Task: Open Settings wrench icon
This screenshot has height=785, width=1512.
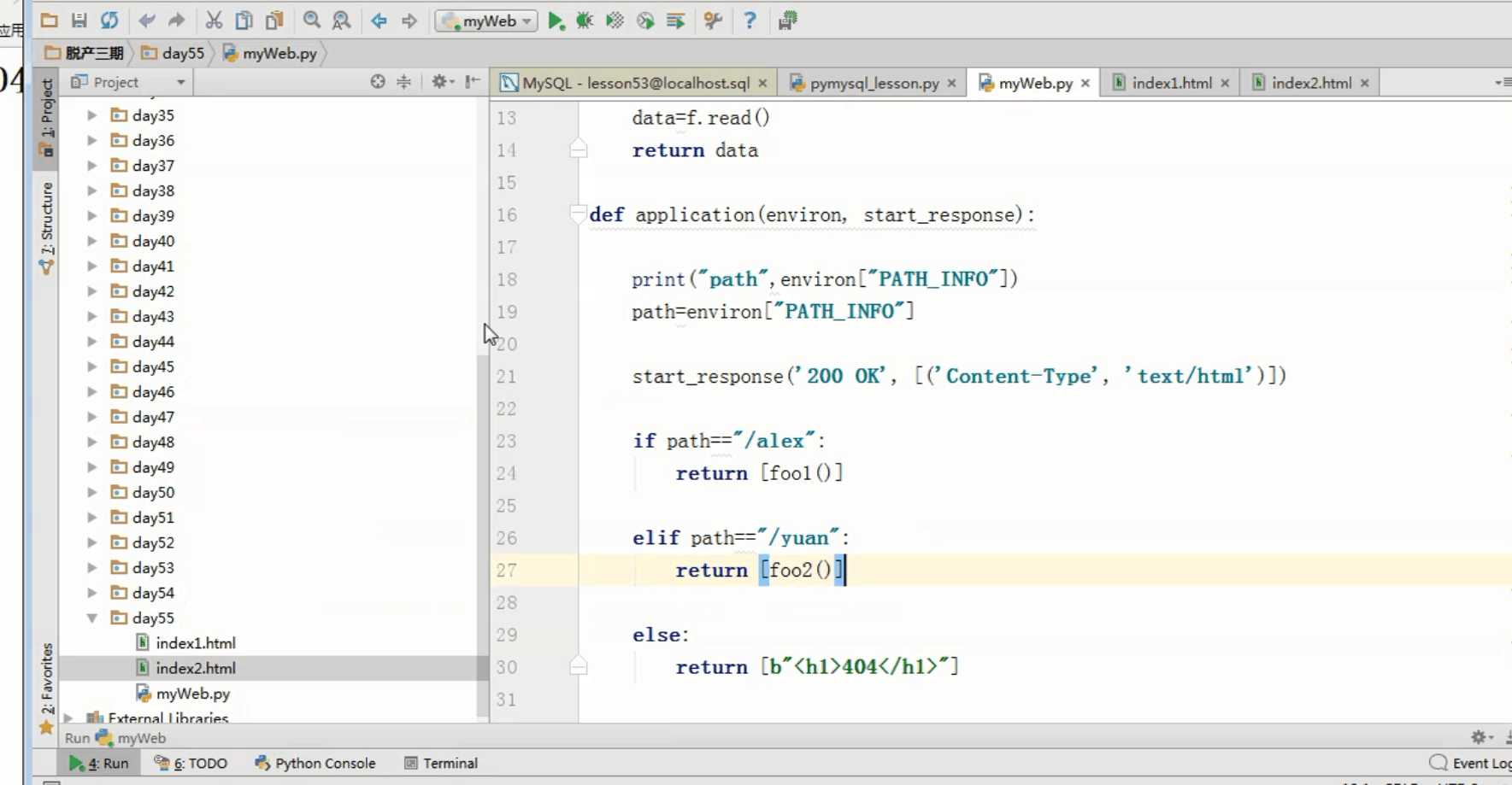Action: point(713,21)
